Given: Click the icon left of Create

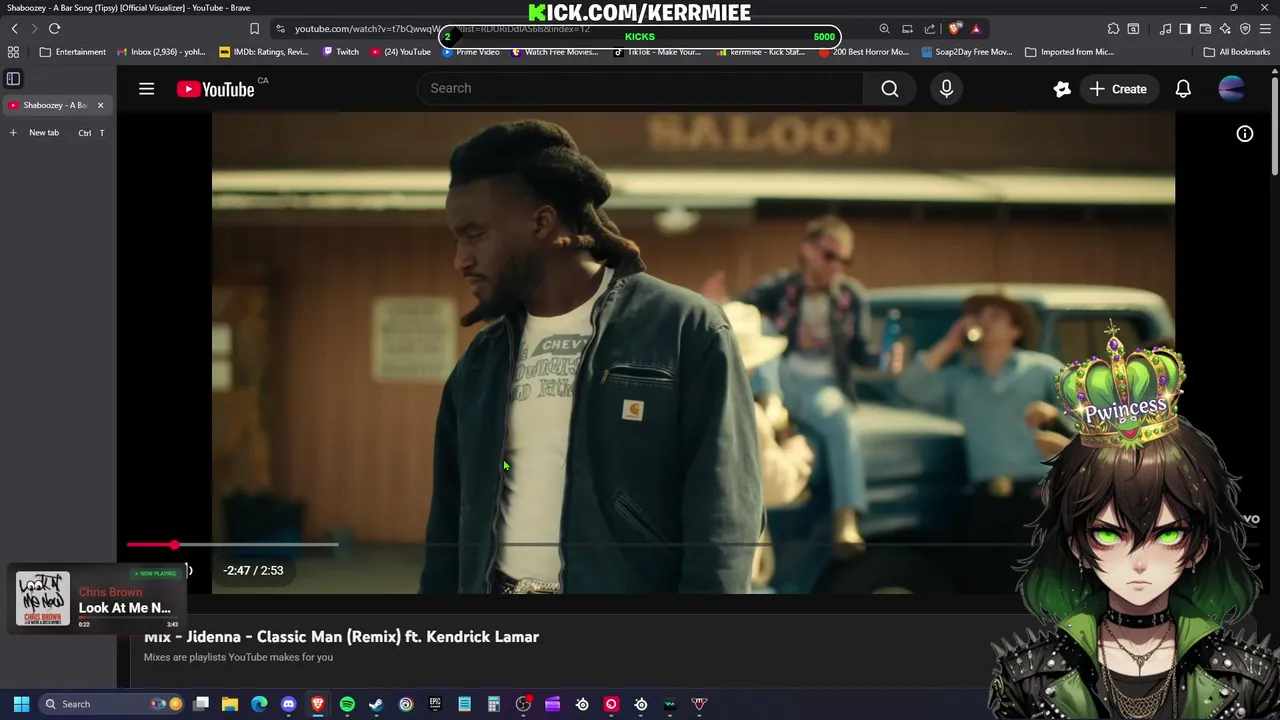Looking at the screenshot, I should coord(1062,89).
